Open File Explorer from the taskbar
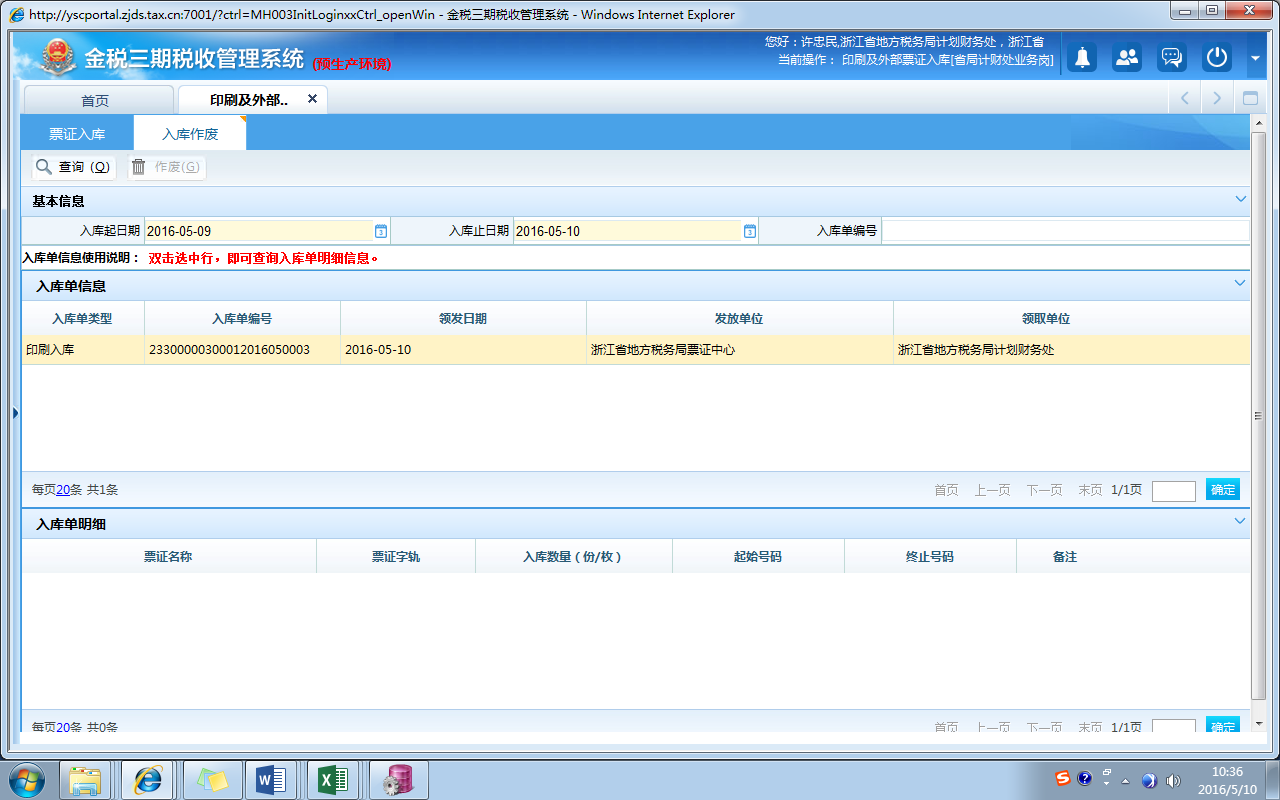Screen dimensions: 1280x800 (86, 780)
